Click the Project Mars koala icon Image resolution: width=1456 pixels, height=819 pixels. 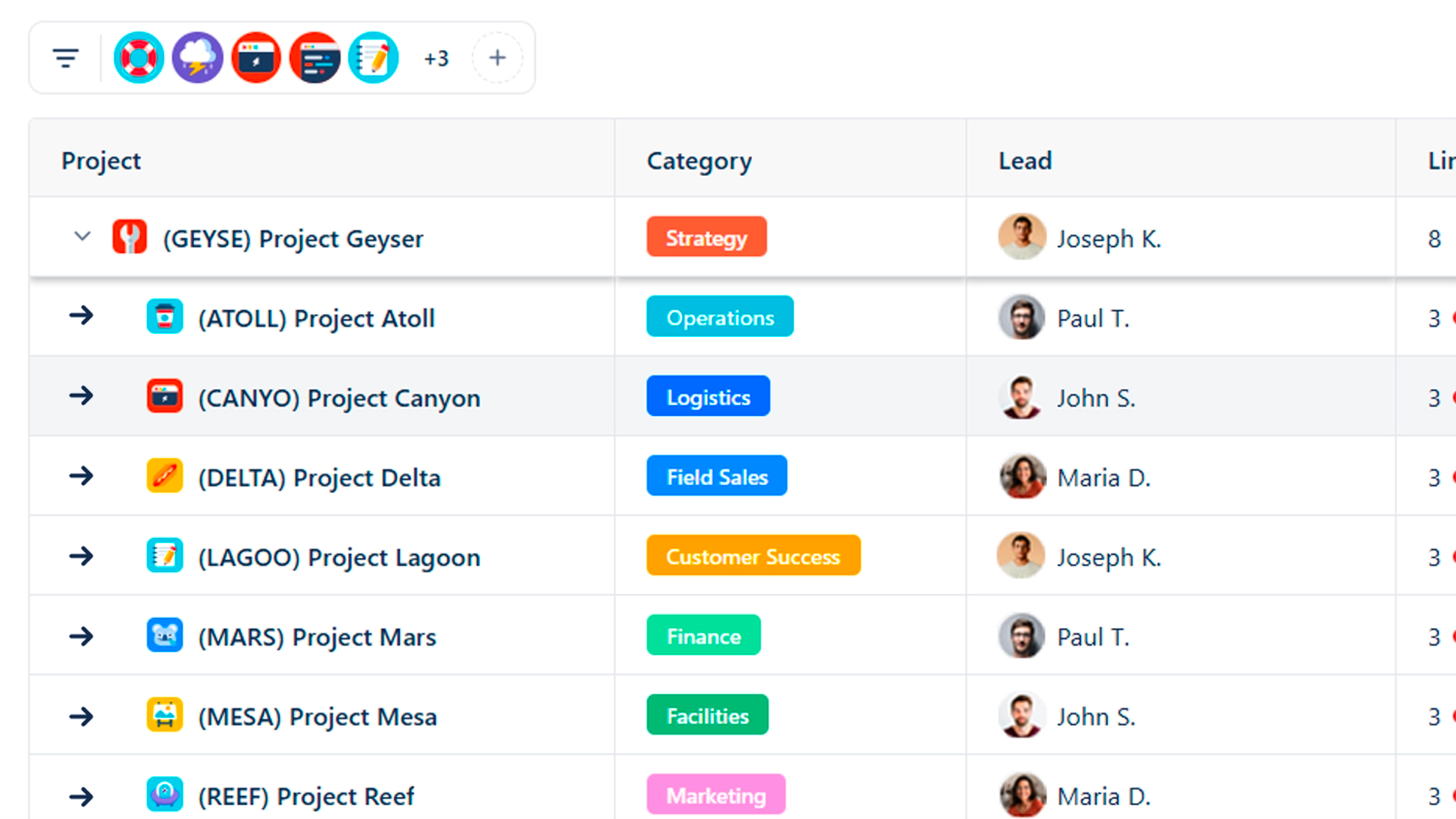tap(164, 635)
